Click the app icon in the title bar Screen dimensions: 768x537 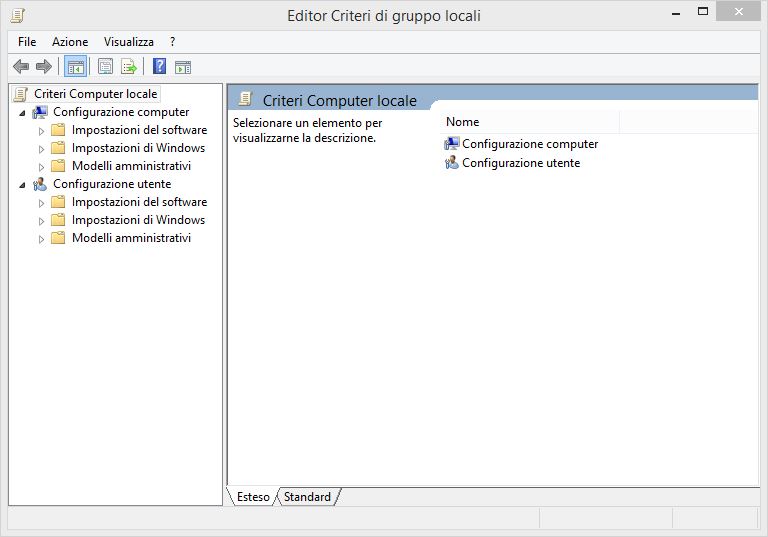click(17, 15)
